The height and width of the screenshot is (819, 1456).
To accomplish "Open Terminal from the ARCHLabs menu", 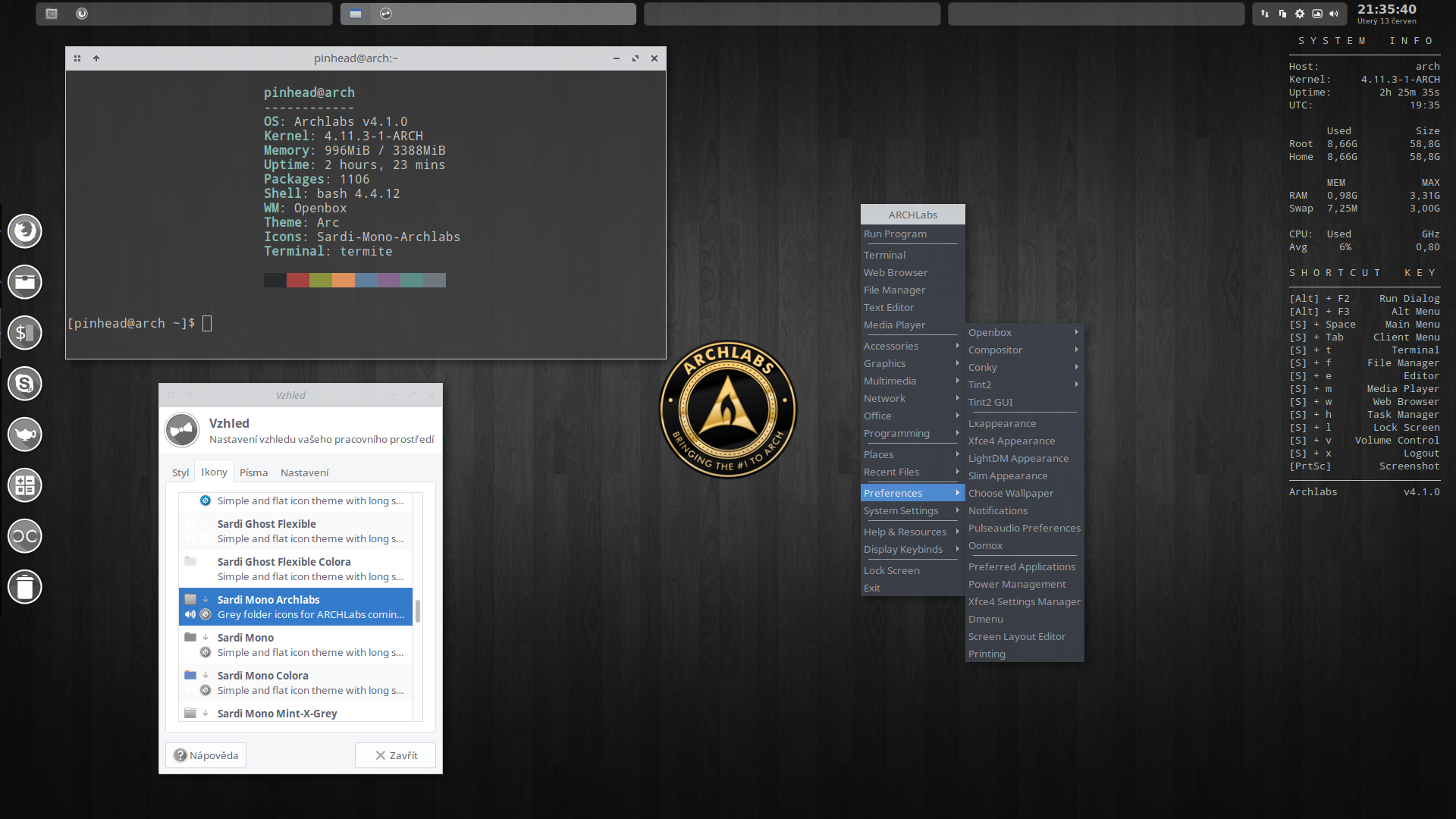I will pyautogui.click(x=912, y=256).
